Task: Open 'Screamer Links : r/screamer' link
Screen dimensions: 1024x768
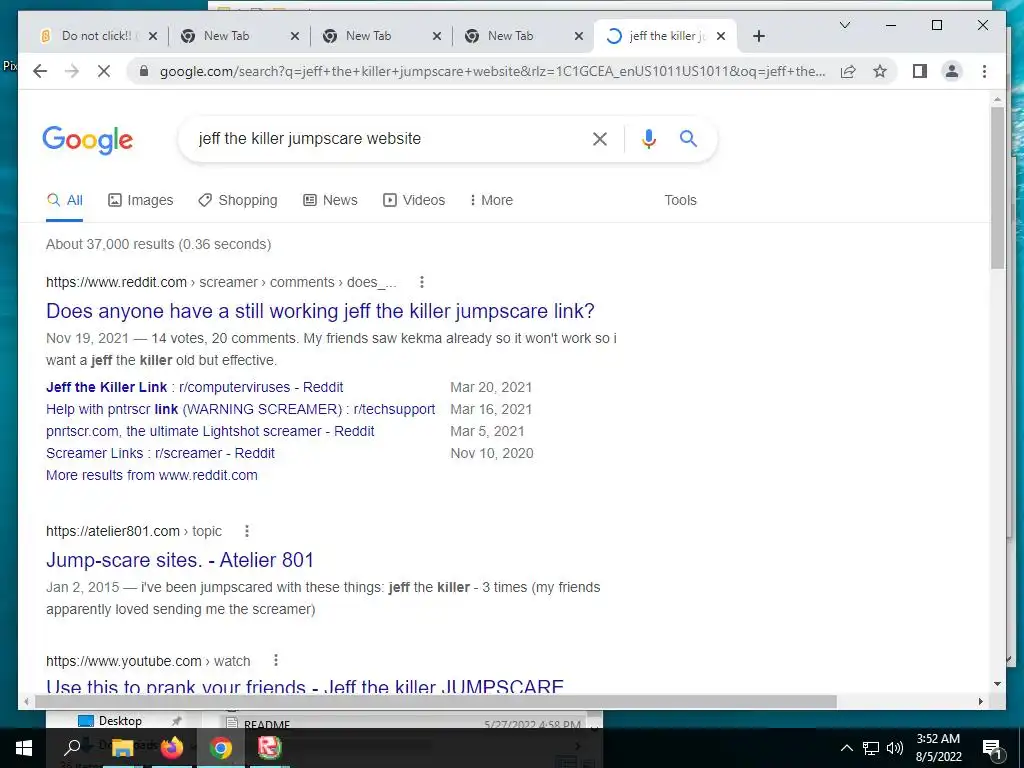Action: click(160, 453)
